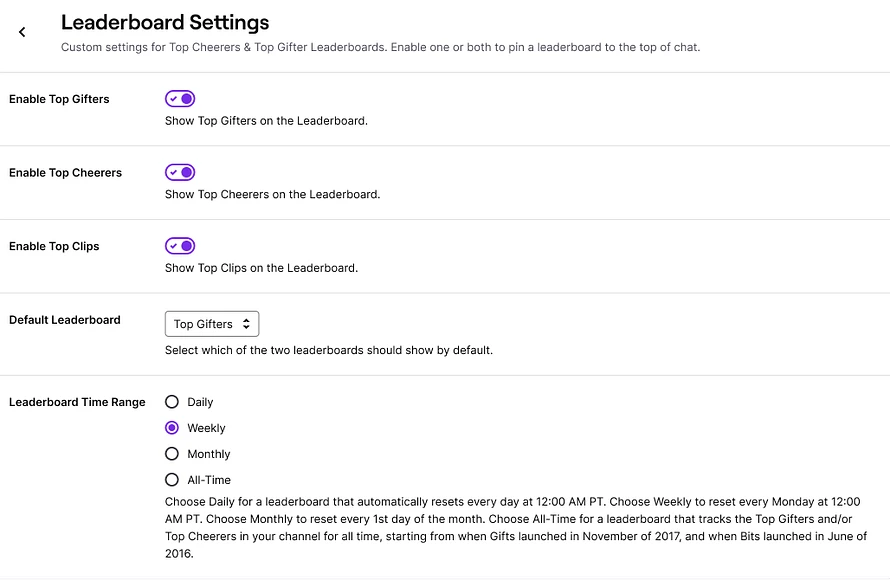Click the Enable Top Clips label
This screenshot has height=580, width=890.
click(54, 246)
